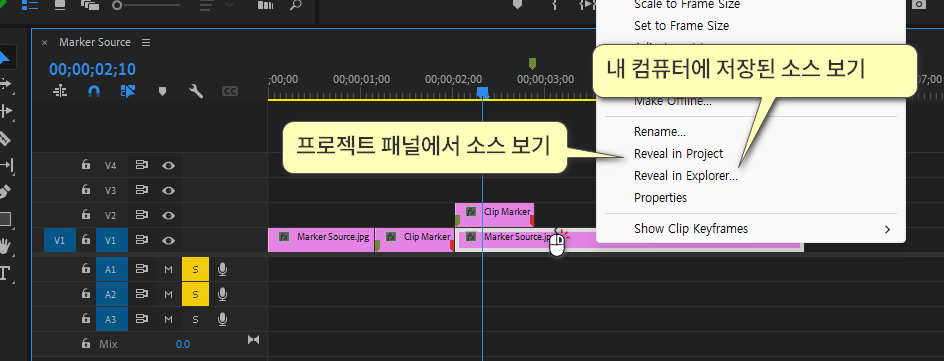944x361 pixels.
Task: Toggle insert sequences as nests icon
Action: click(60, 91)
